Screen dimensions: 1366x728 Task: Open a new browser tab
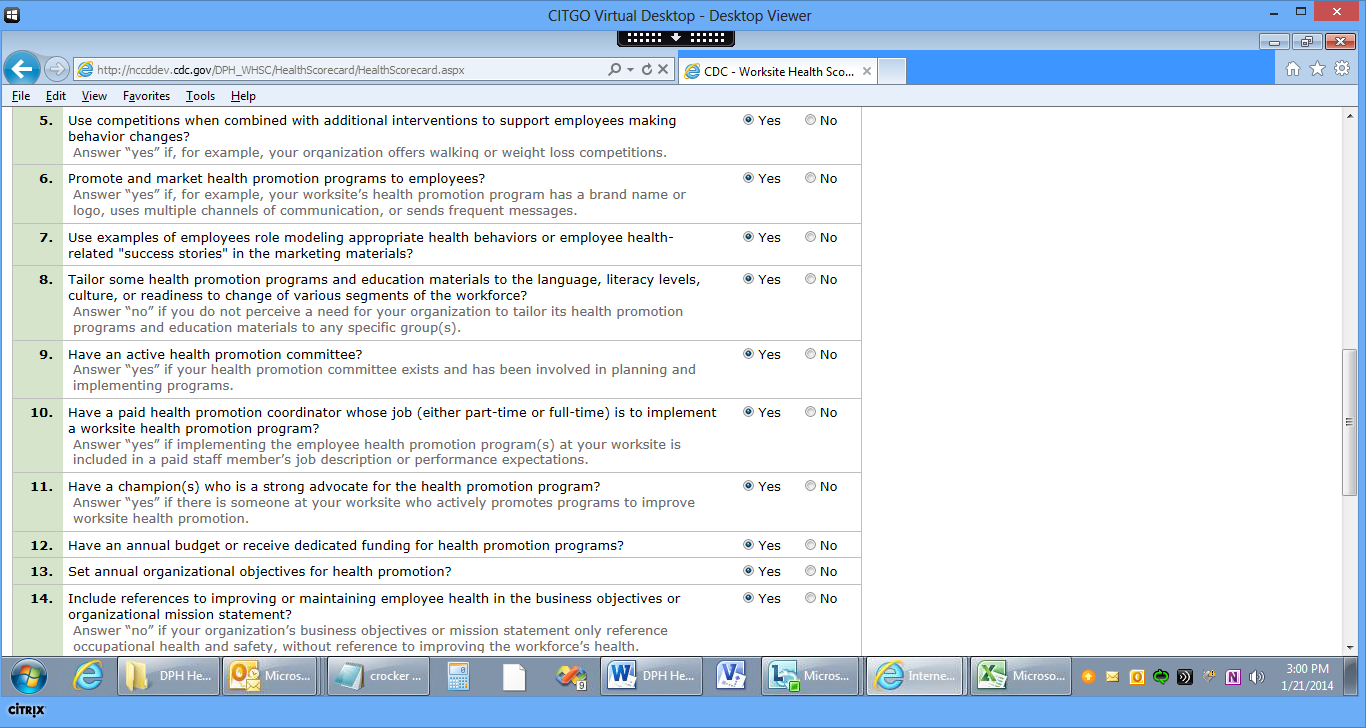coord(892,71)
